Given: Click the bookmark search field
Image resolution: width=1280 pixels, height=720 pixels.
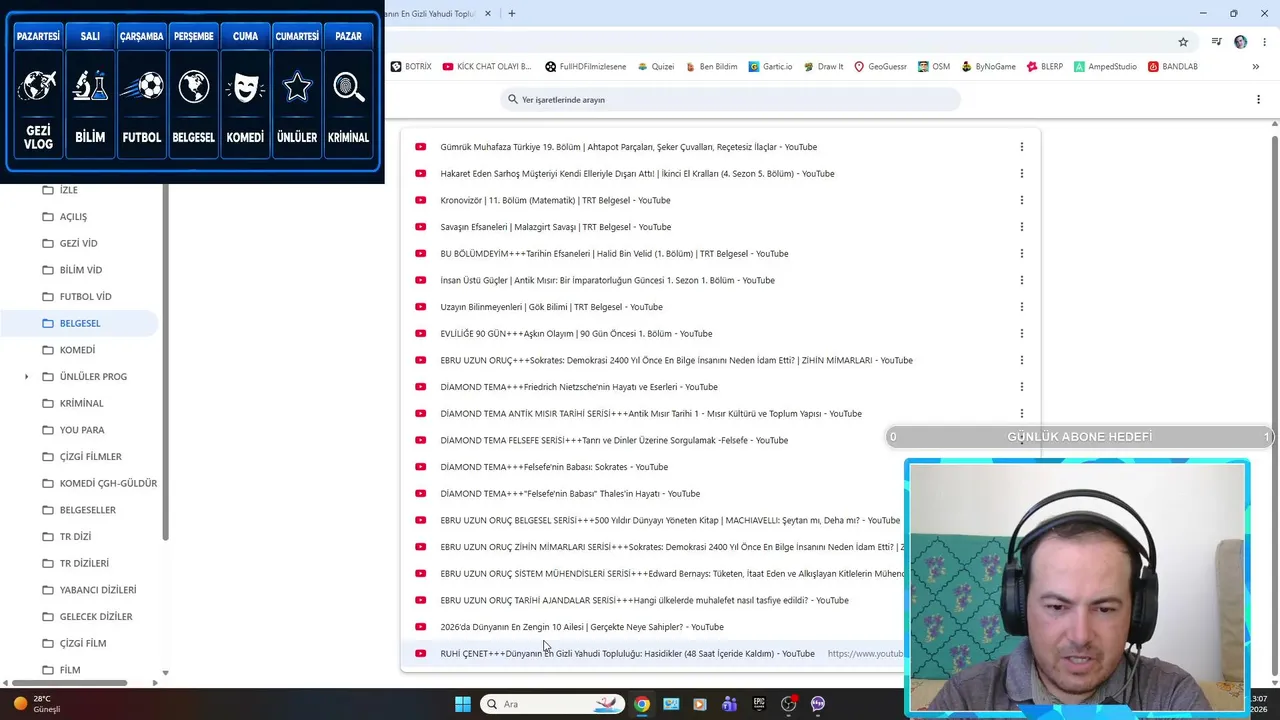Looking at the screenshot, I should (x=730, y=100).
